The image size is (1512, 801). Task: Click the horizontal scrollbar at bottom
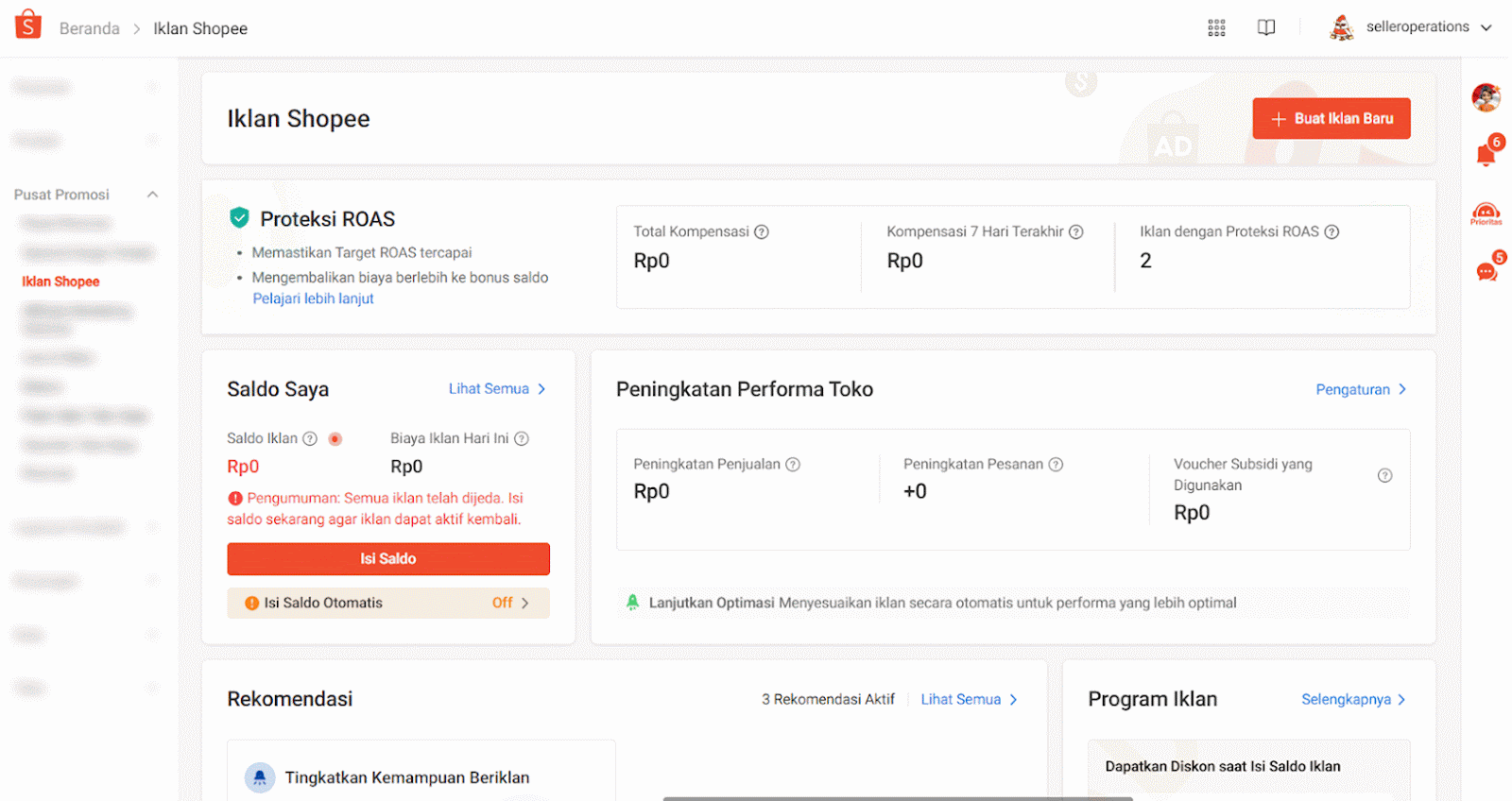click(x=898, y=798)
